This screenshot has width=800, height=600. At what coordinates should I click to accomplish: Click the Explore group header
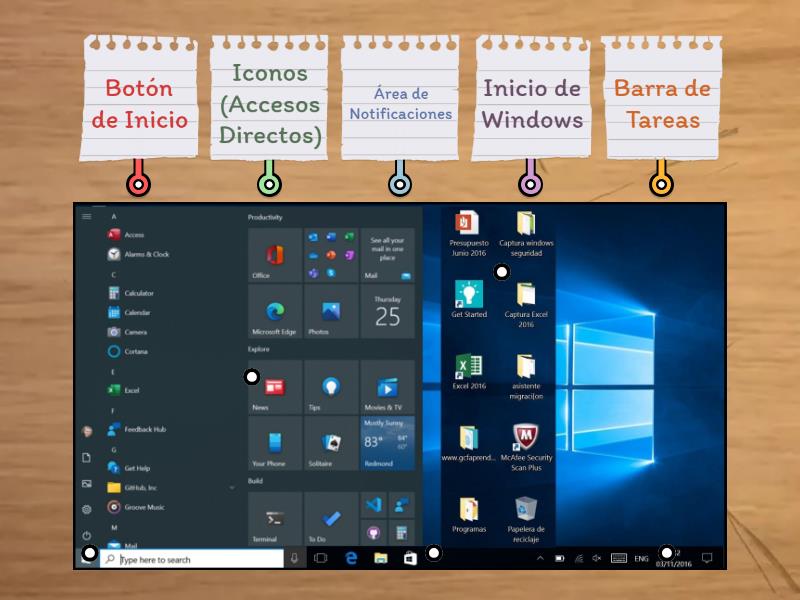click(x=258, y=349)
